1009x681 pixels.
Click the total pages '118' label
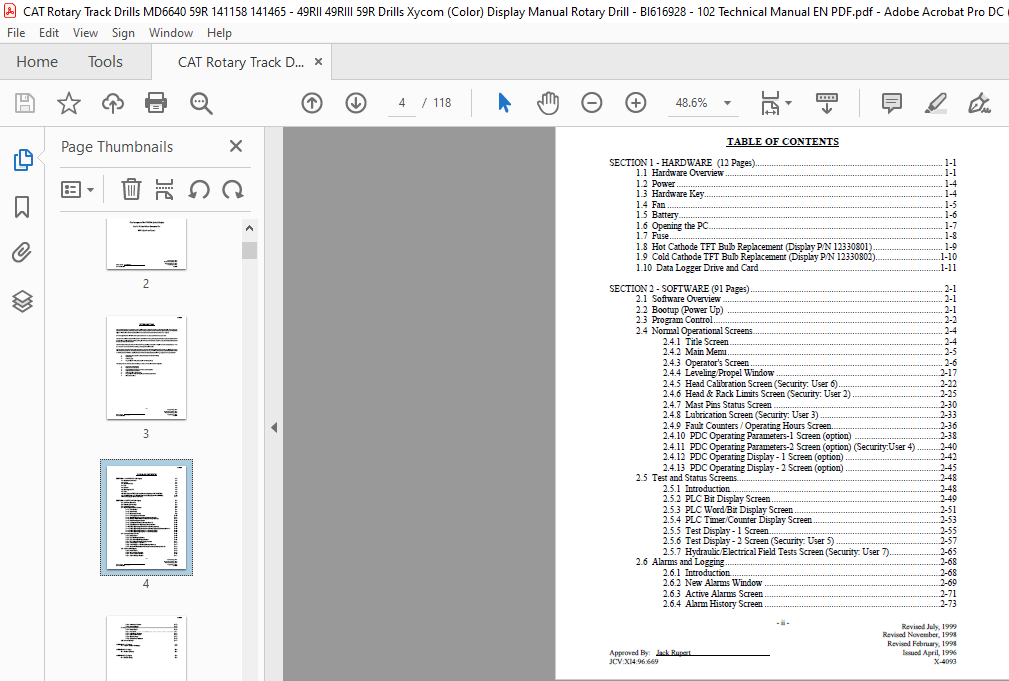point(442,103)
